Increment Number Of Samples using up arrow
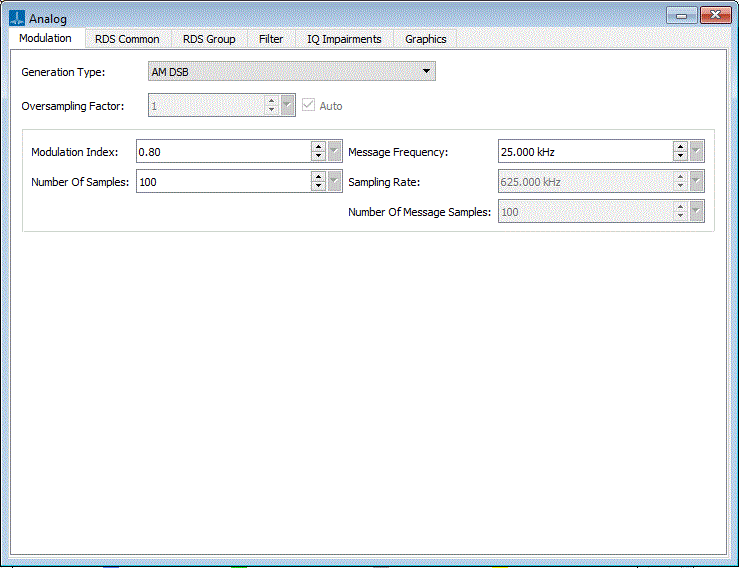Image resolution: width=739 pixels, height=568 pixels. (318, 176)
